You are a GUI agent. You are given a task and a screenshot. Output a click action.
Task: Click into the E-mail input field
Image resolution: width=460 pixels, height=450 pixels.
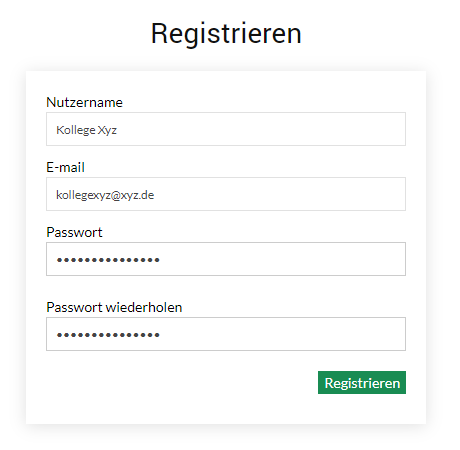coord(226,194)
